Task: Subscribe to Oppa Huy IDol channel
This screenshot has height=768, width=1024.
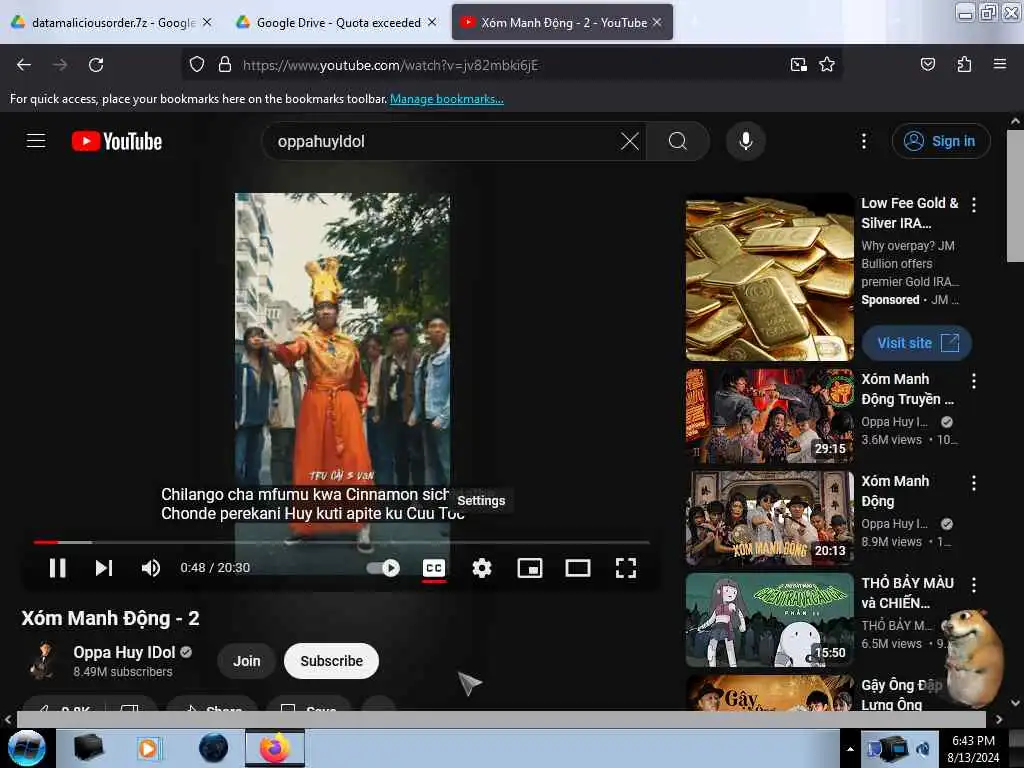Action: pos(331,661)
